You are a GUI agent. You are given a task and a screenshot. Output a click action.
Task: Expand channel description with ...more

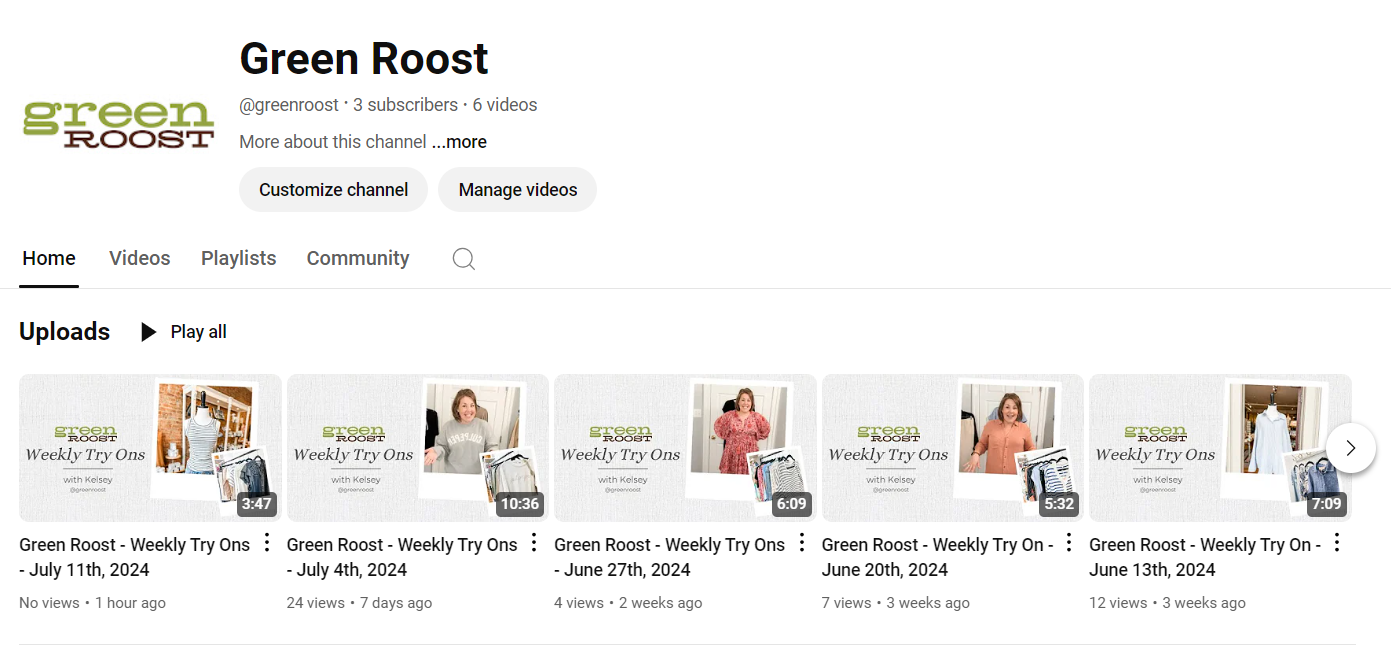tap(459, 142)
